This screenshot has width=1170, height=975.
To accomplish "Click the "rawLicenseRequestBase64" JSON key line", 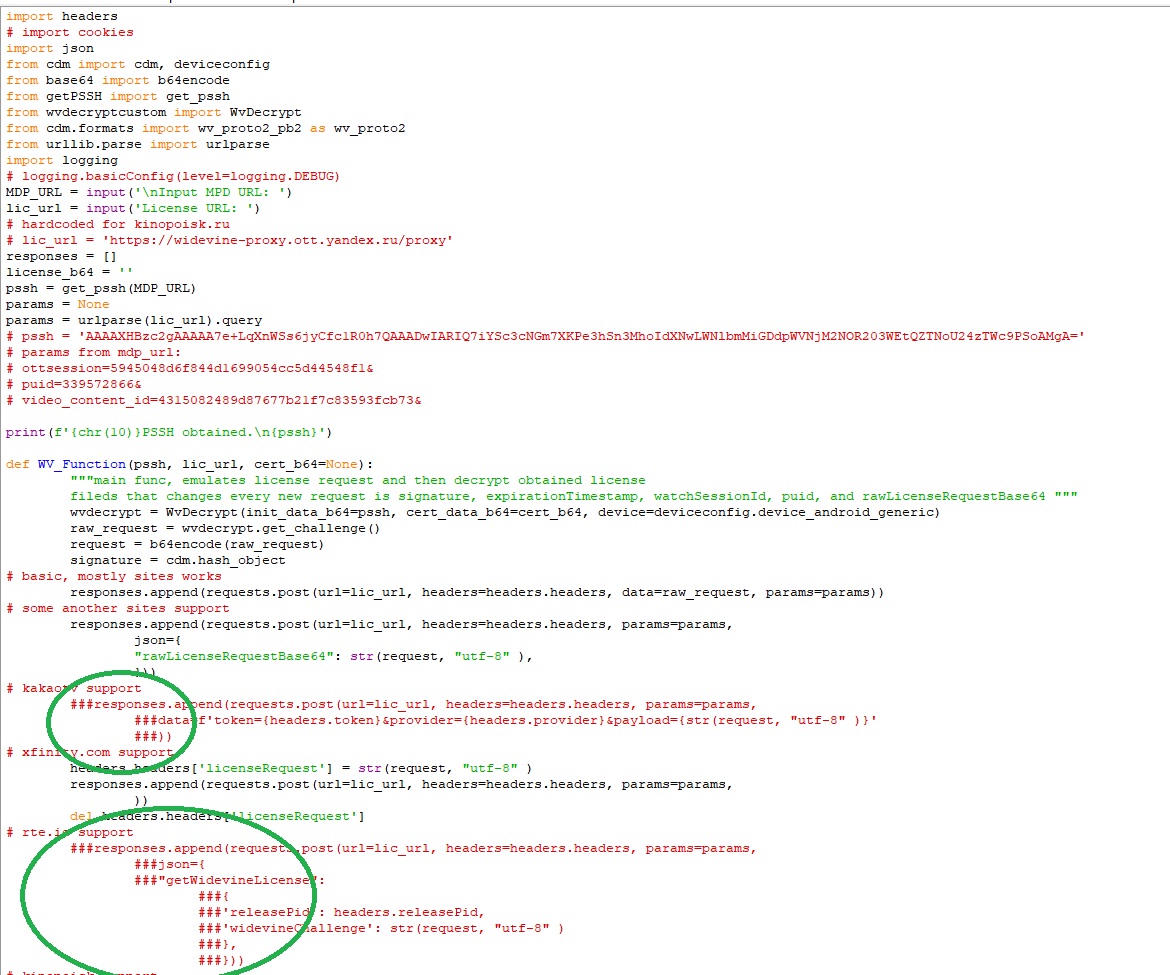I will 334,658.
